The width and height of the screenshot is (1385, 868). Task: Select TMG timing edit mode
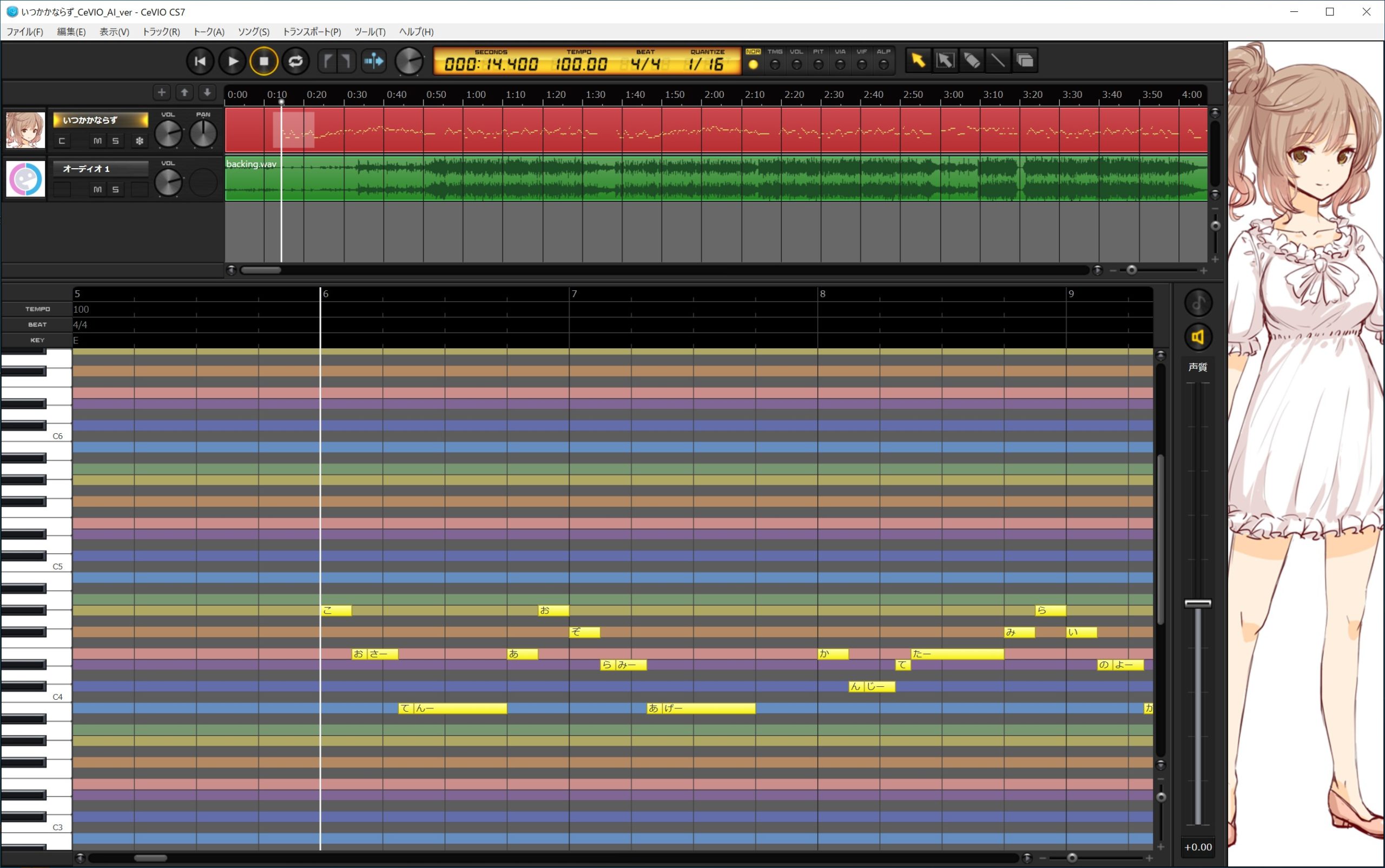click(x=775, y=61)
